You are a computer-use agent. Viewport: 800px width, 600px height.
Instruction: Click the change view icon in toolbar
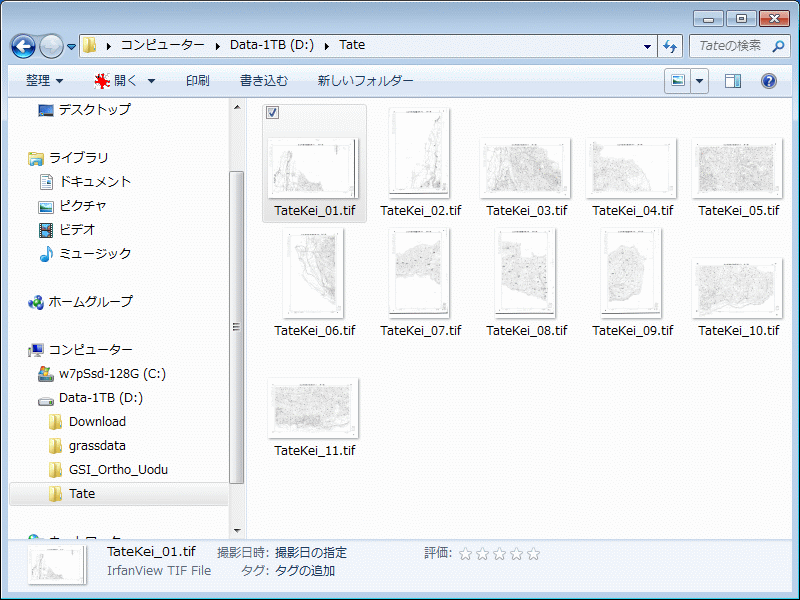[x=679, y=81]
